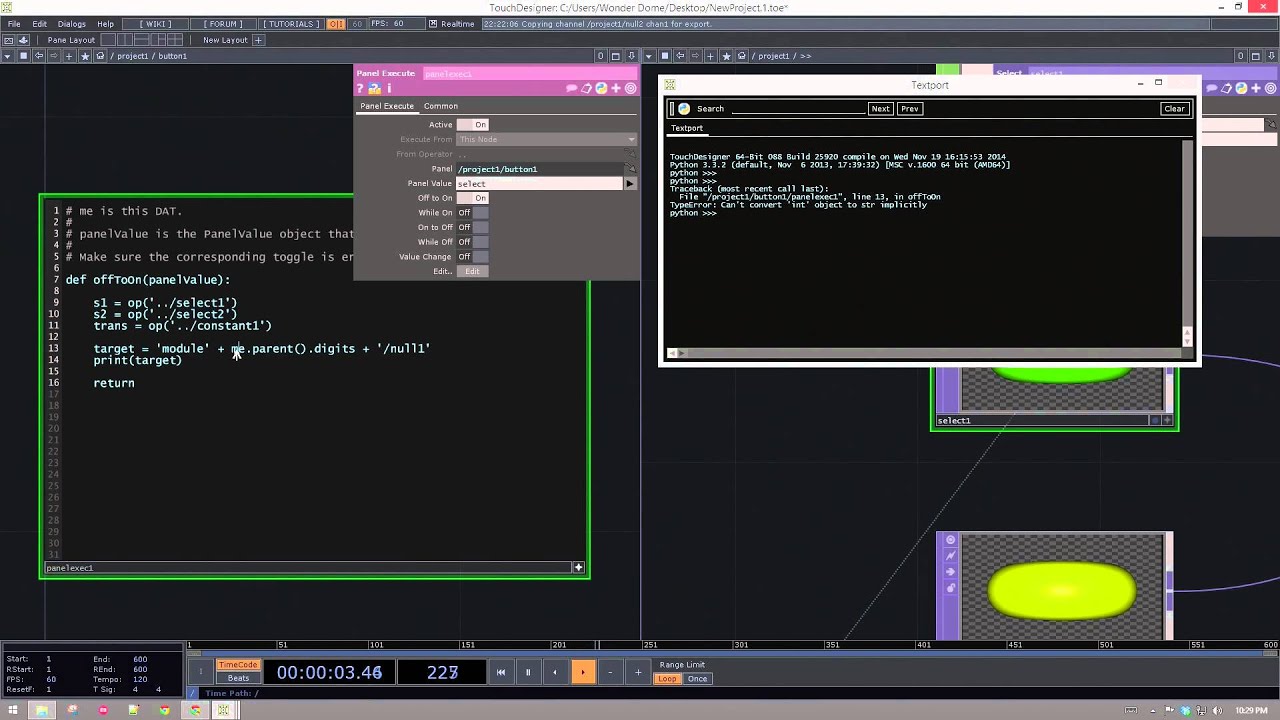Viewport: 1280px width, 720px height.
Task: Play the timeline forward
Action: (582, 672)
